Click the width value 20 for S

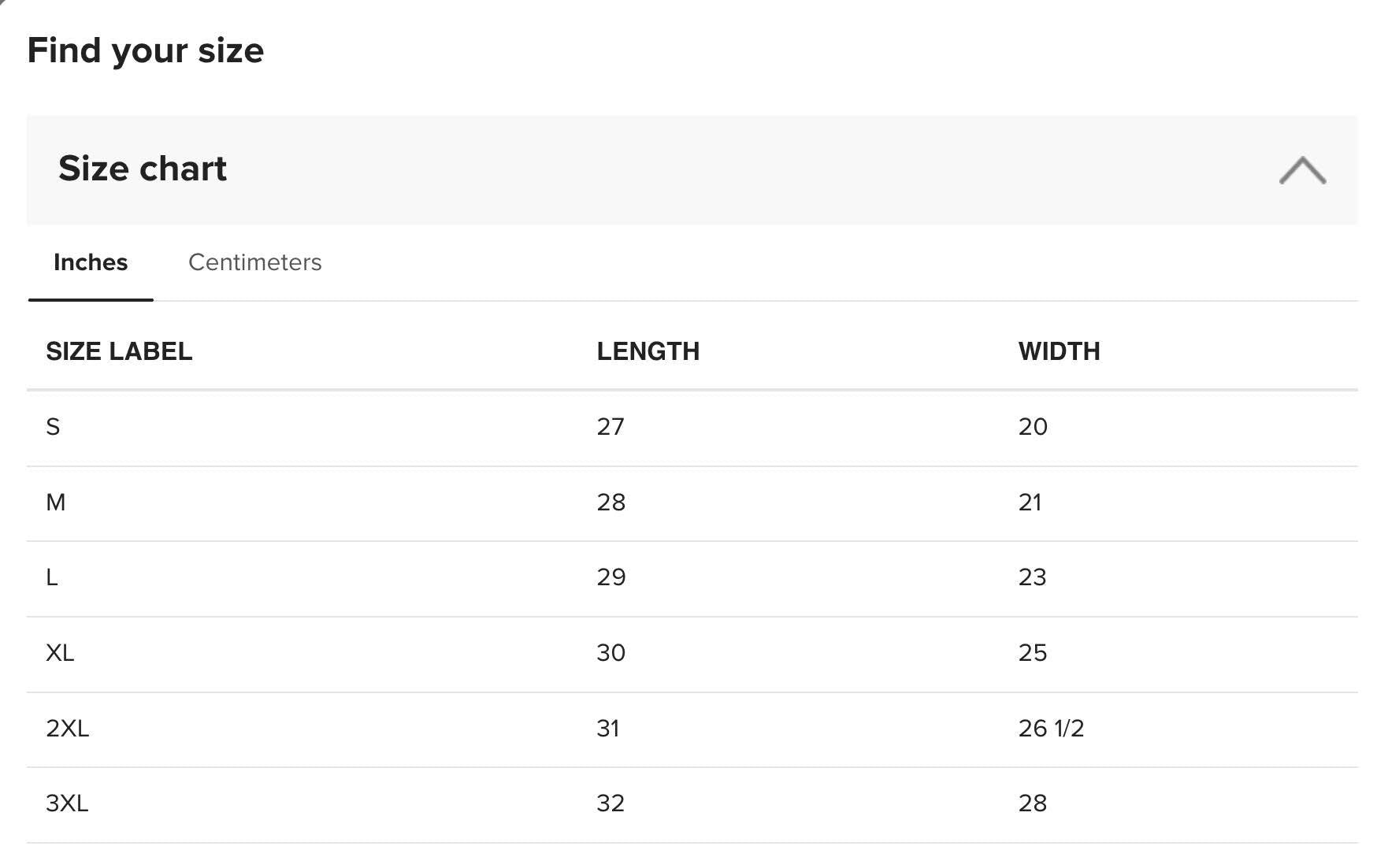pos(1033,427)
